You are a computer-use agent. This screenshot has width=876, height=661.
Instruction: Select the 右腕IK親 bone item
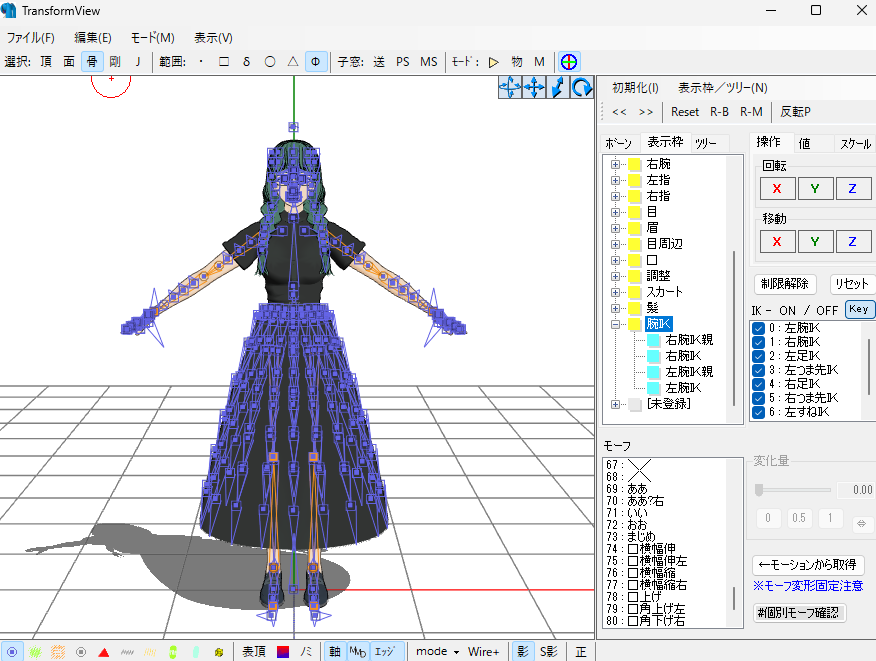click(x=689, y=340)
